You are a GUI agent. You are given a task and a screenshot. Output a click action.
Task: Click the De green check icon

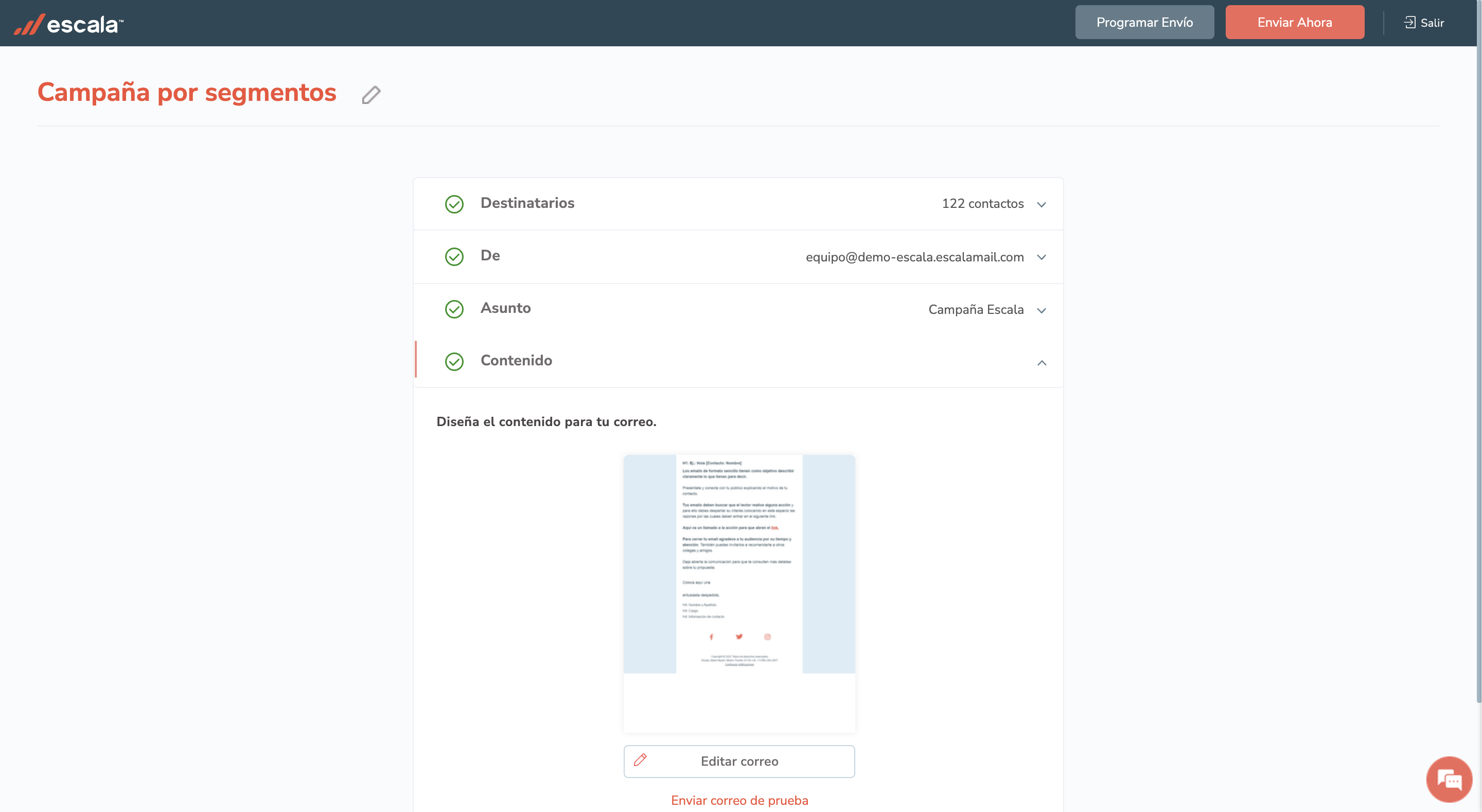point(454,256)
